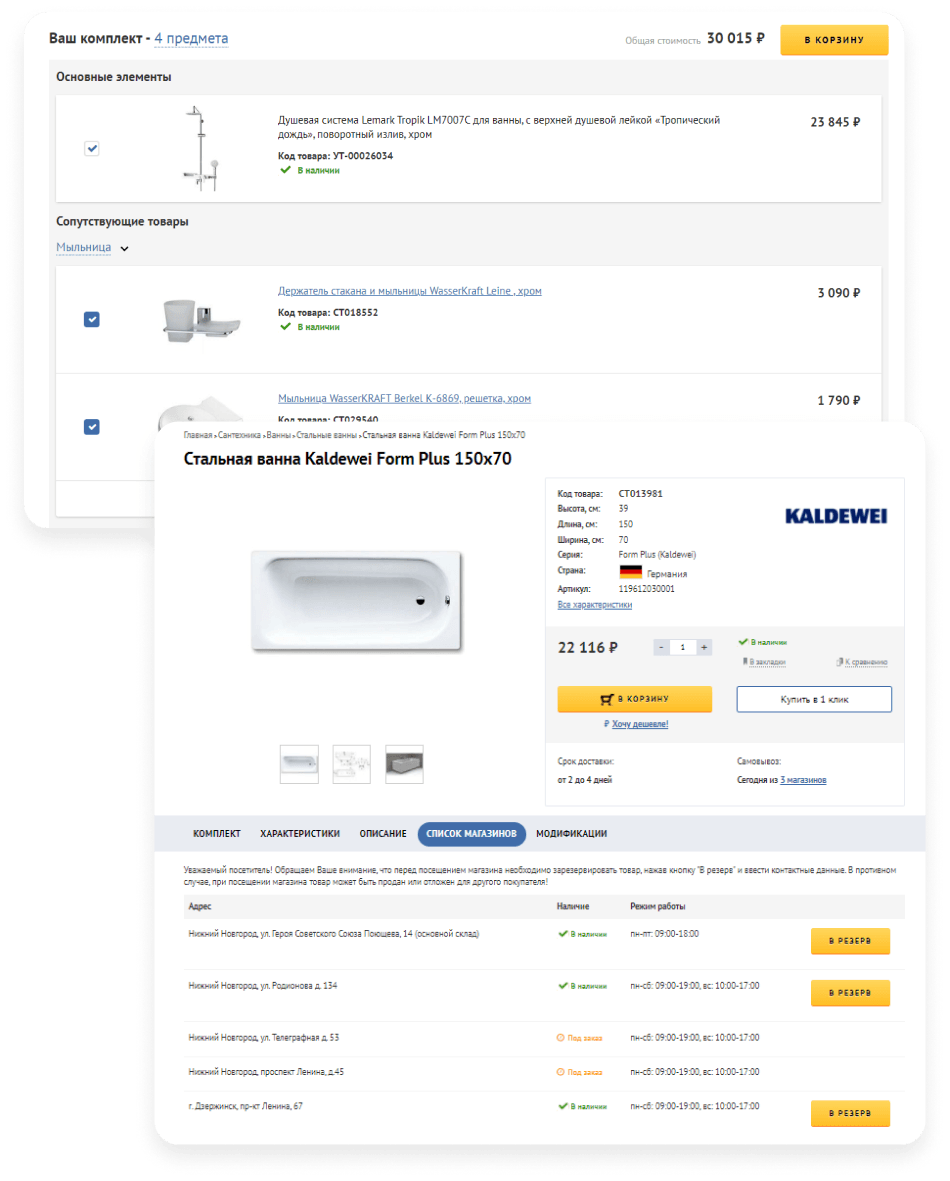Click the German flag country icon

point(631,572)
